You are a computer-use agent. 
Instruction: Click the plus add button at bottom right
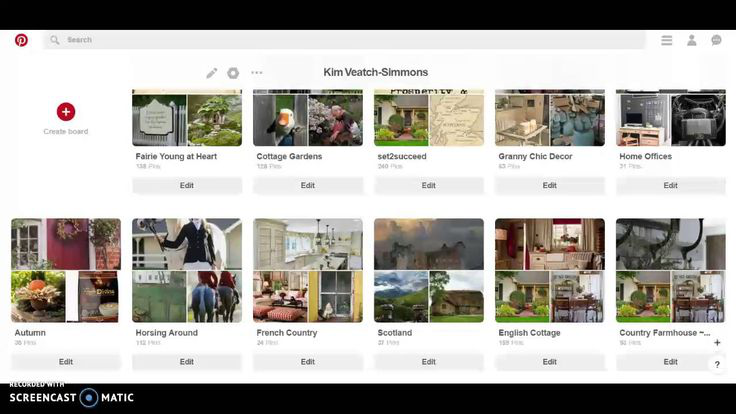pos(717,342)
